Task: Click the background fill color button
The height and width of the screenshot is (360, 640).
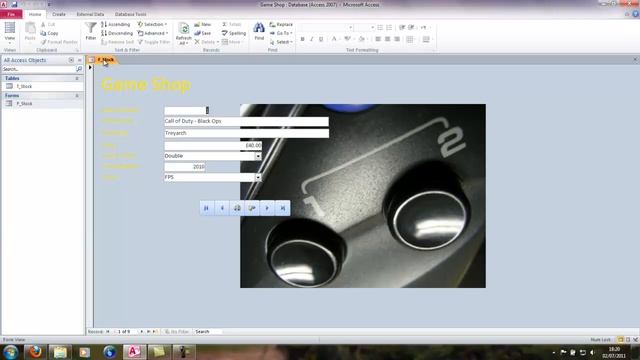Action: click(x=362, y=39)
